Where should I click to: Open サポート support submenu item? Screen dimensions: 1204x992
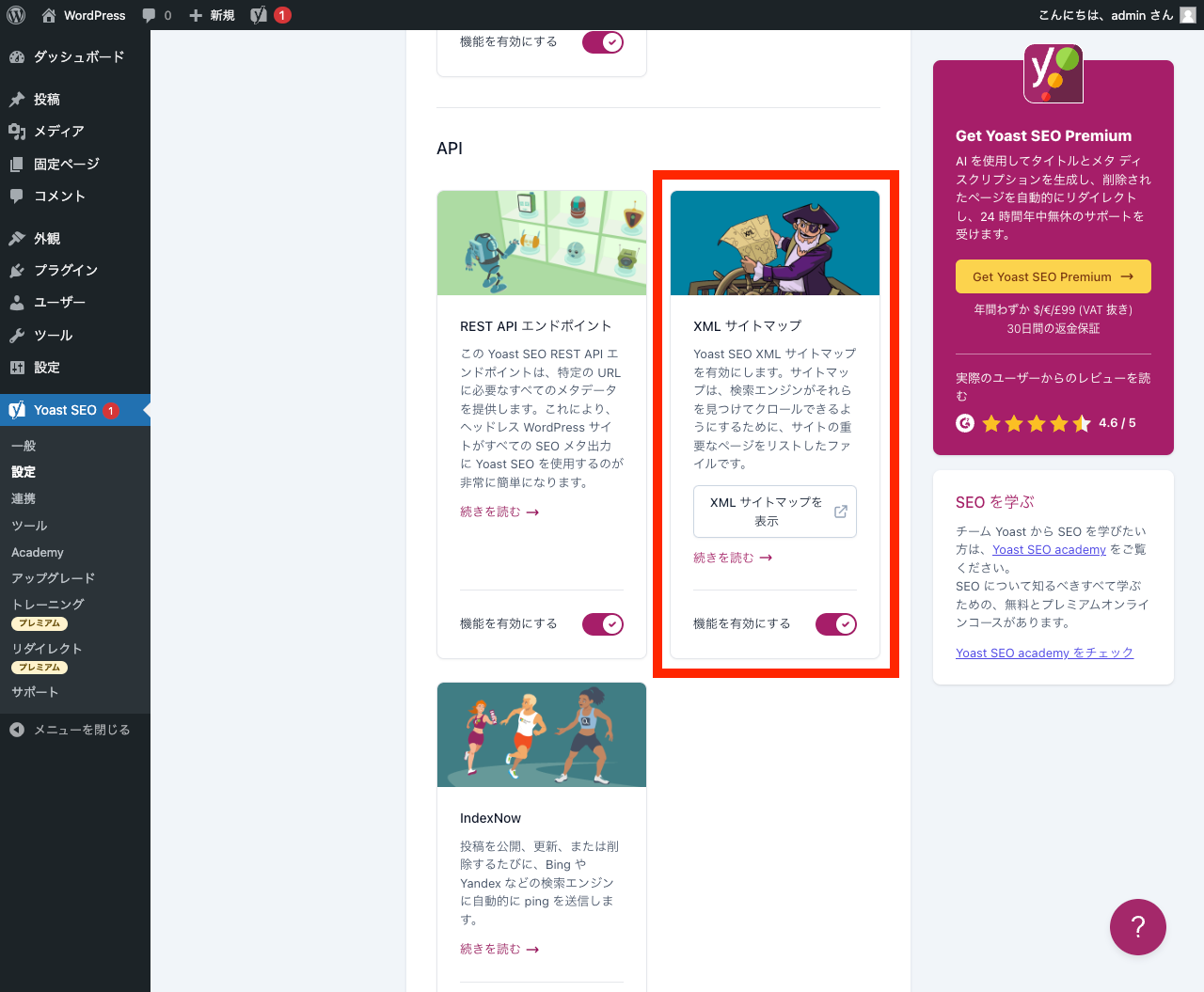(x=35, y=691)
